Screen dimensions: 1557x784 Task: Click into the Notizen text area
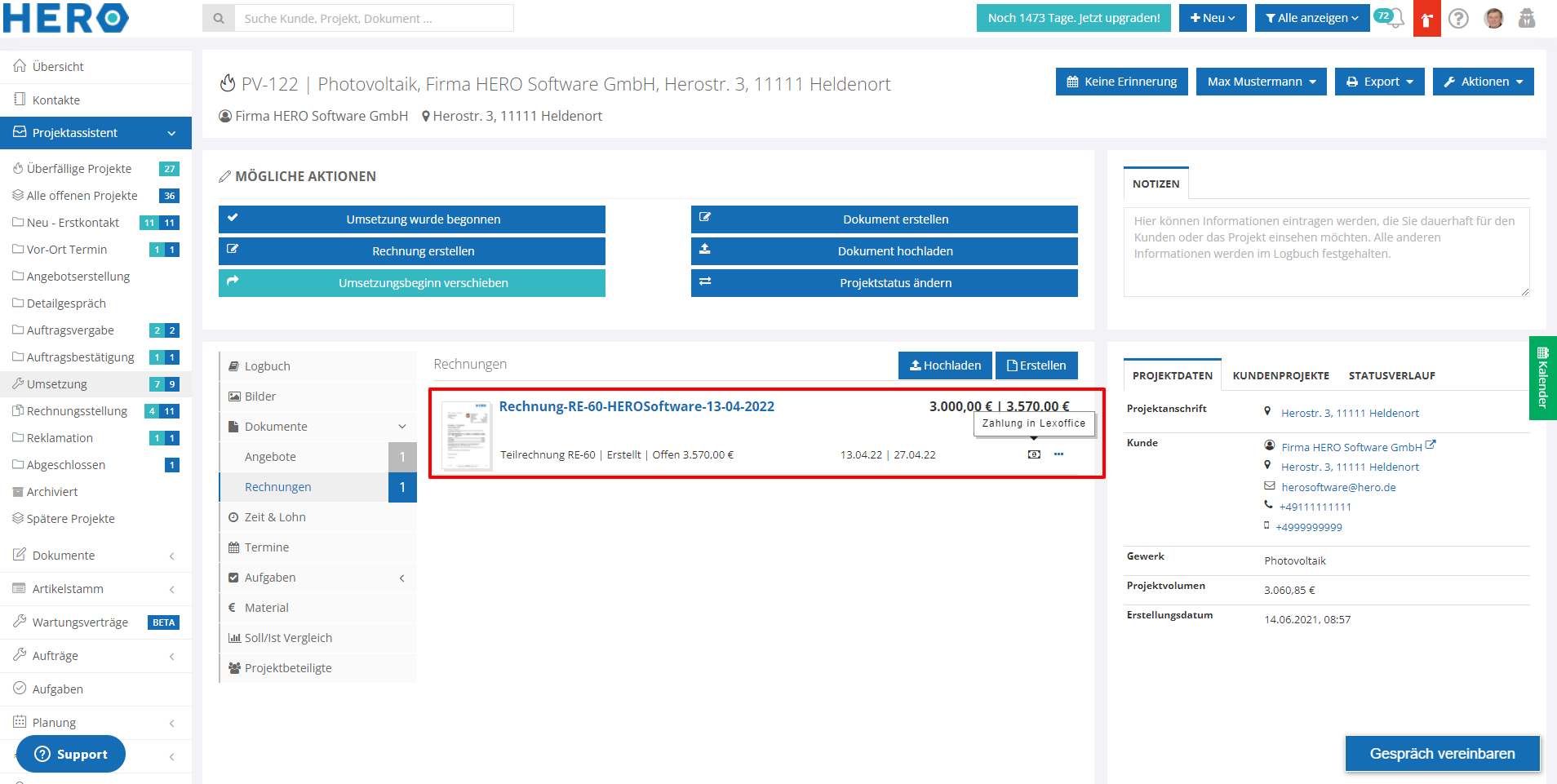tap(1326, 252)
